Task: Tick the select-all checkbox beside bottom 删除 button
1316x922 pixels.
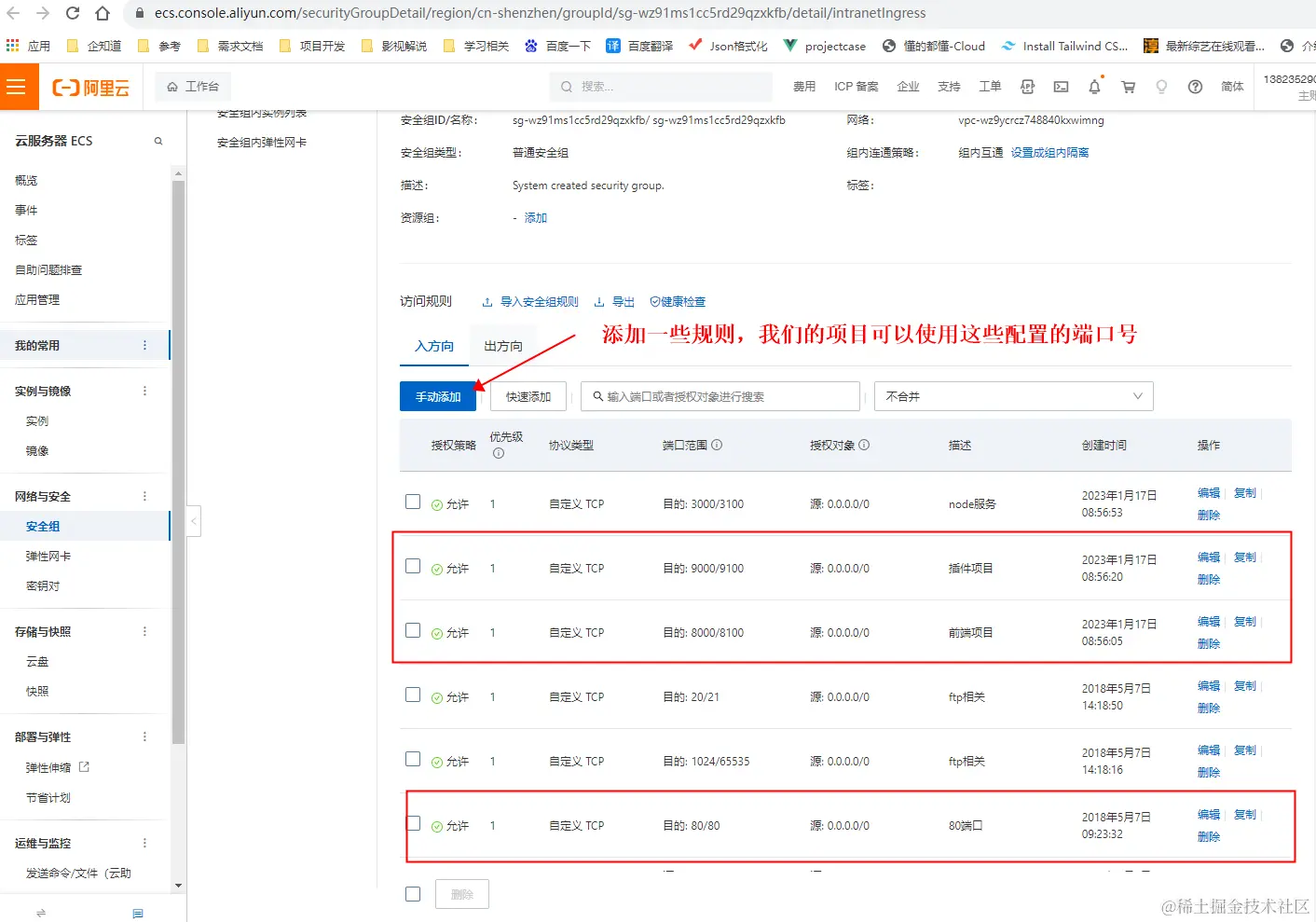Action: (x=413, y=894)
